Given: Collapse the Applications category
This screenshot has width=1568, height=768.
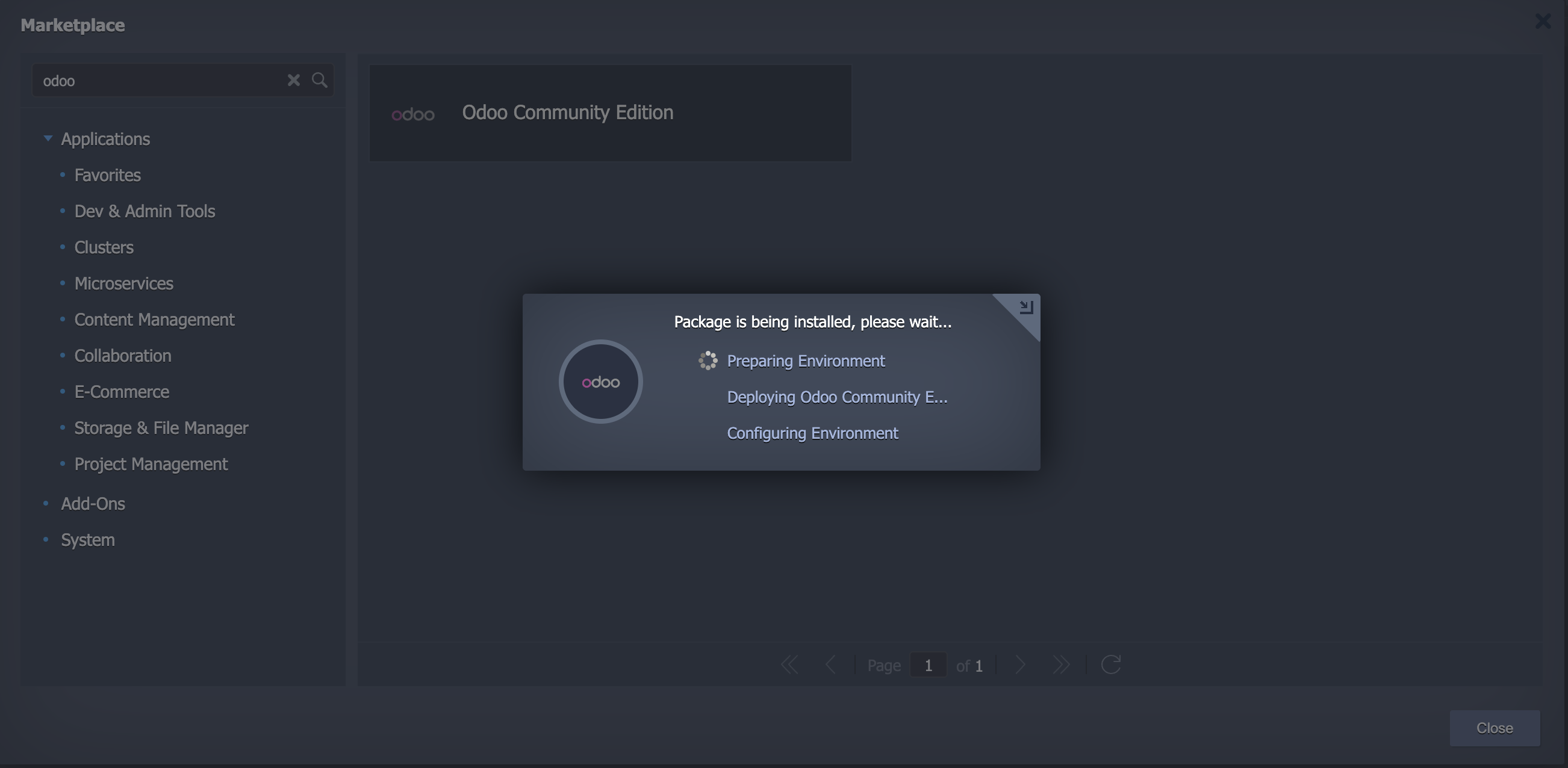Looking at the screenshot, I should click(48, 138).
